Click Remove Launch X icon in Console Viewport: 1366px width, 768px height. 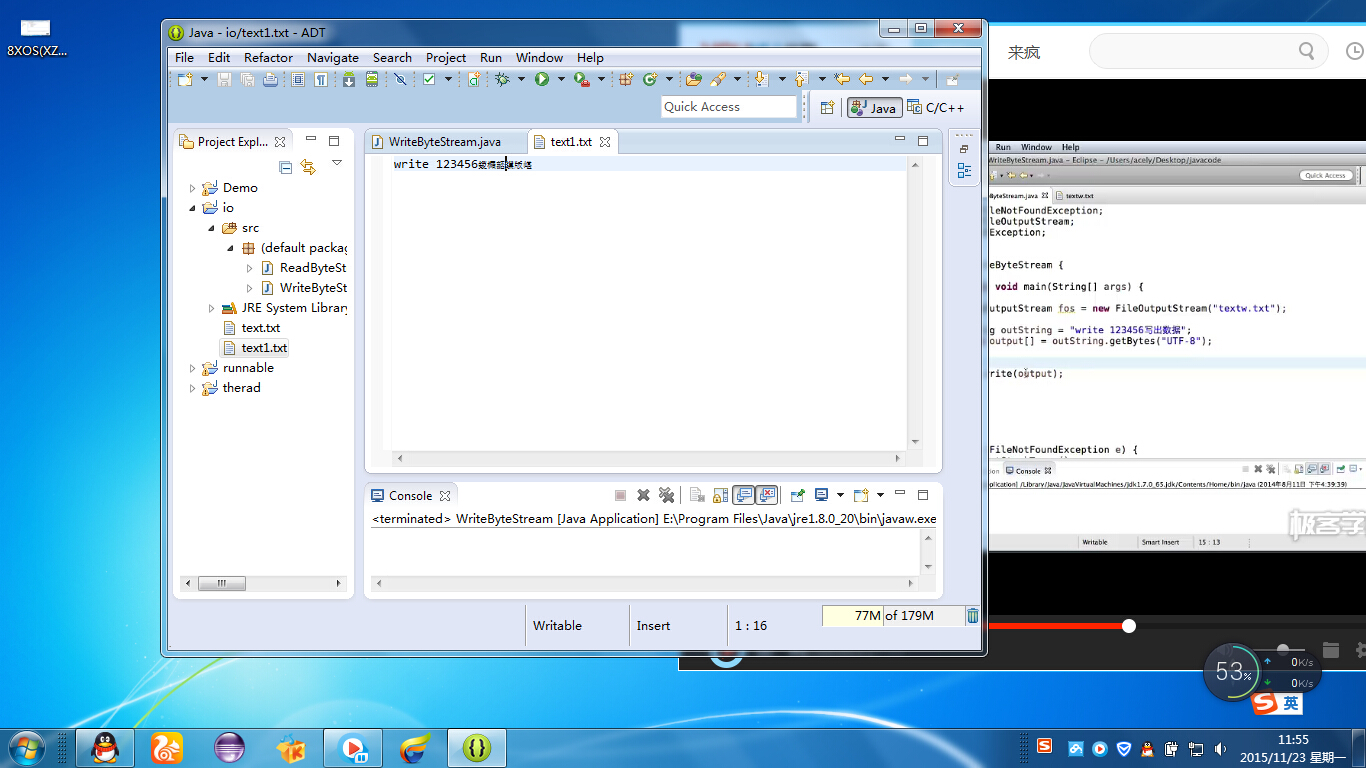[644, 495]
